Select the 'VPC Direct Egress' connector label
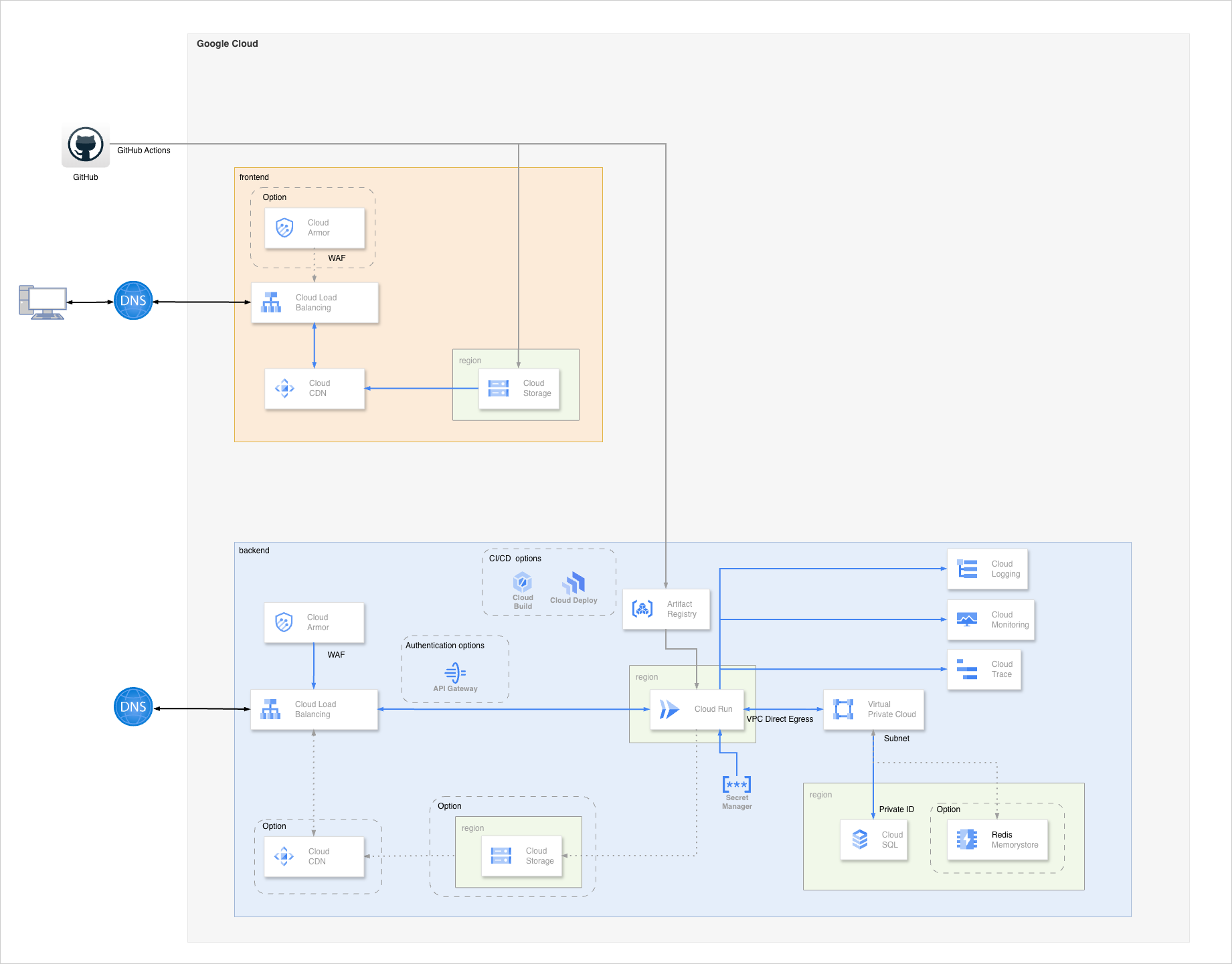Image resolution: width=1232 pixels, height=964 pixels. pos(780,719)
